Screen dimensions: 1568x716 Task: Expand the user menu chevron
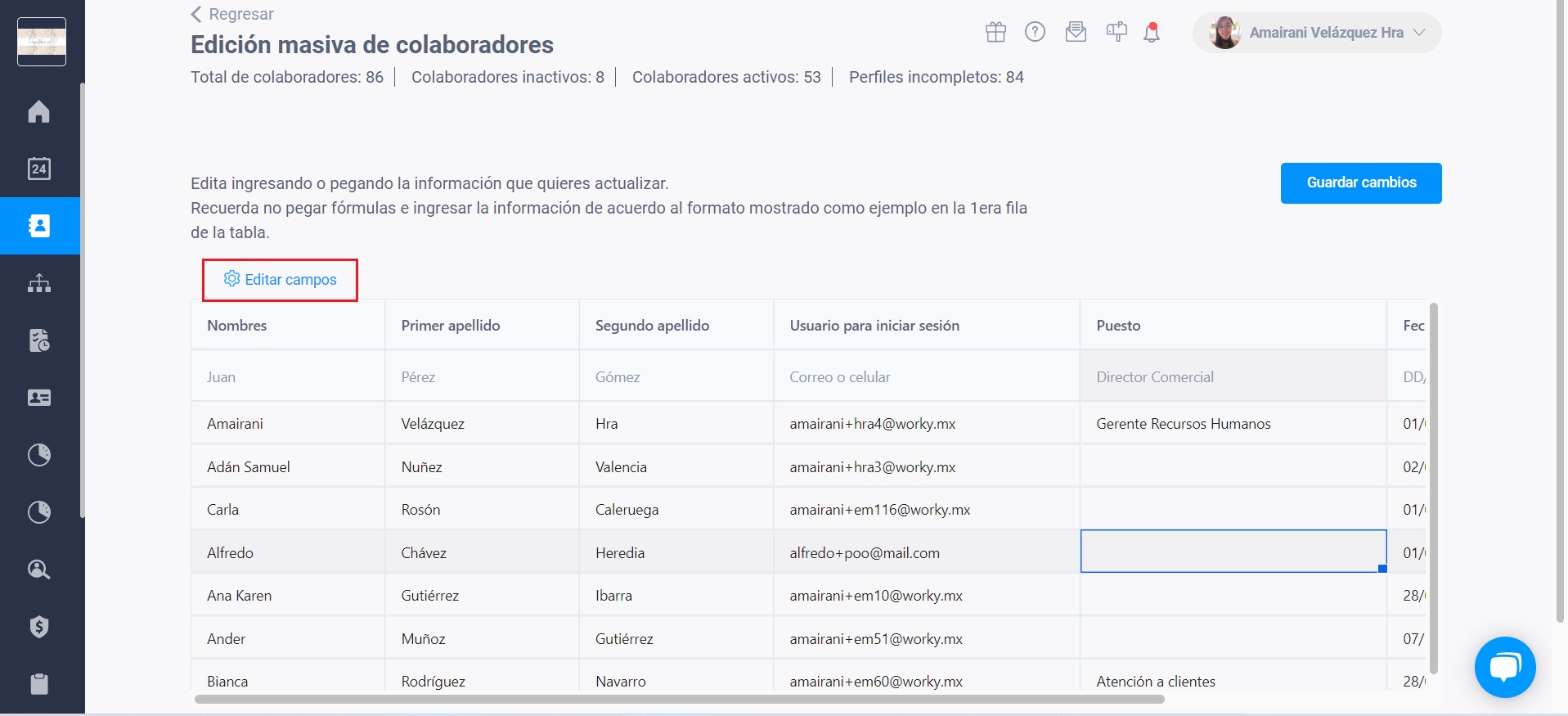1419,33
